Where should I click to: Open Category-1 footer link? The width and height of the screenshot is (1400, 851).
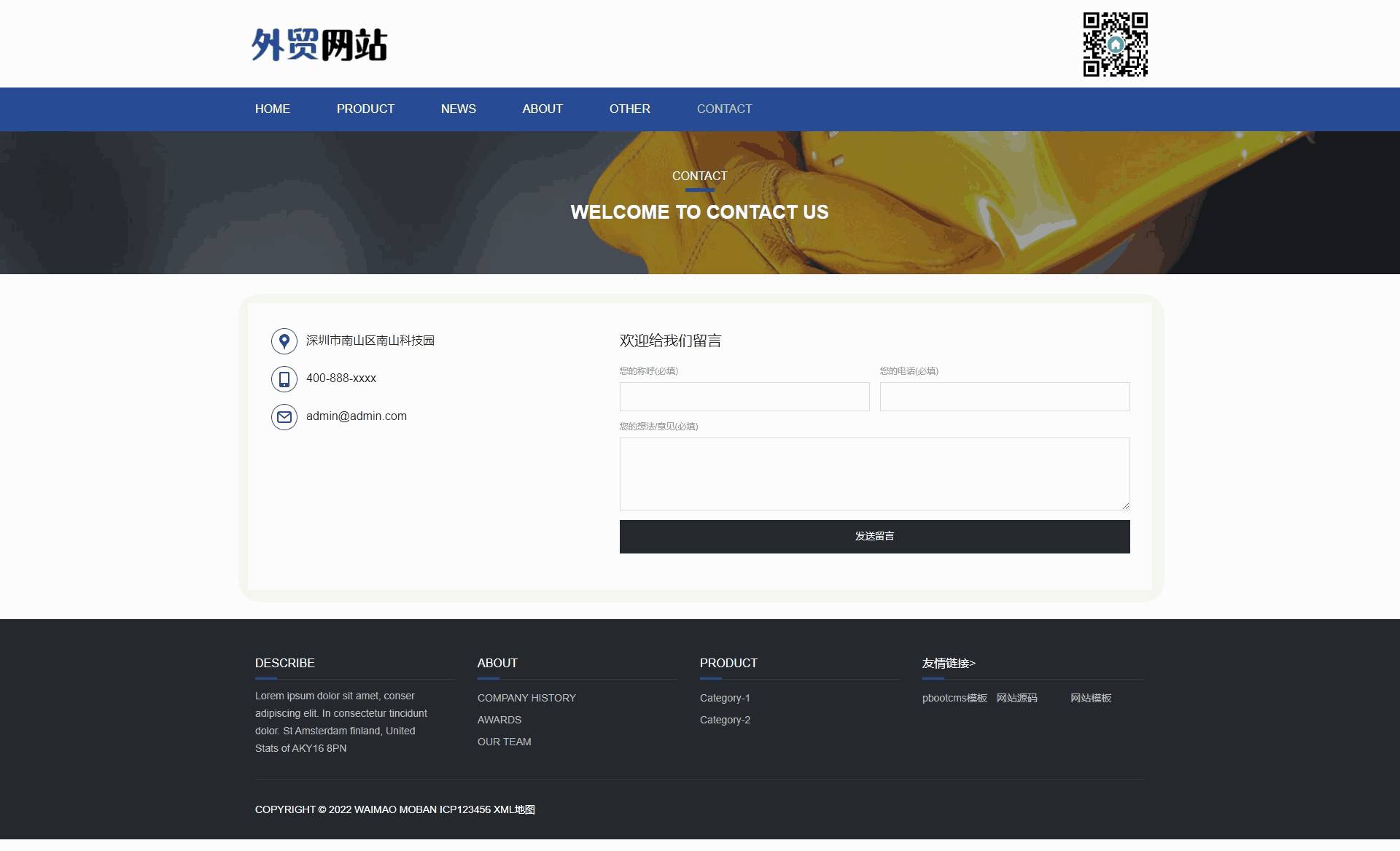[725, 698]
